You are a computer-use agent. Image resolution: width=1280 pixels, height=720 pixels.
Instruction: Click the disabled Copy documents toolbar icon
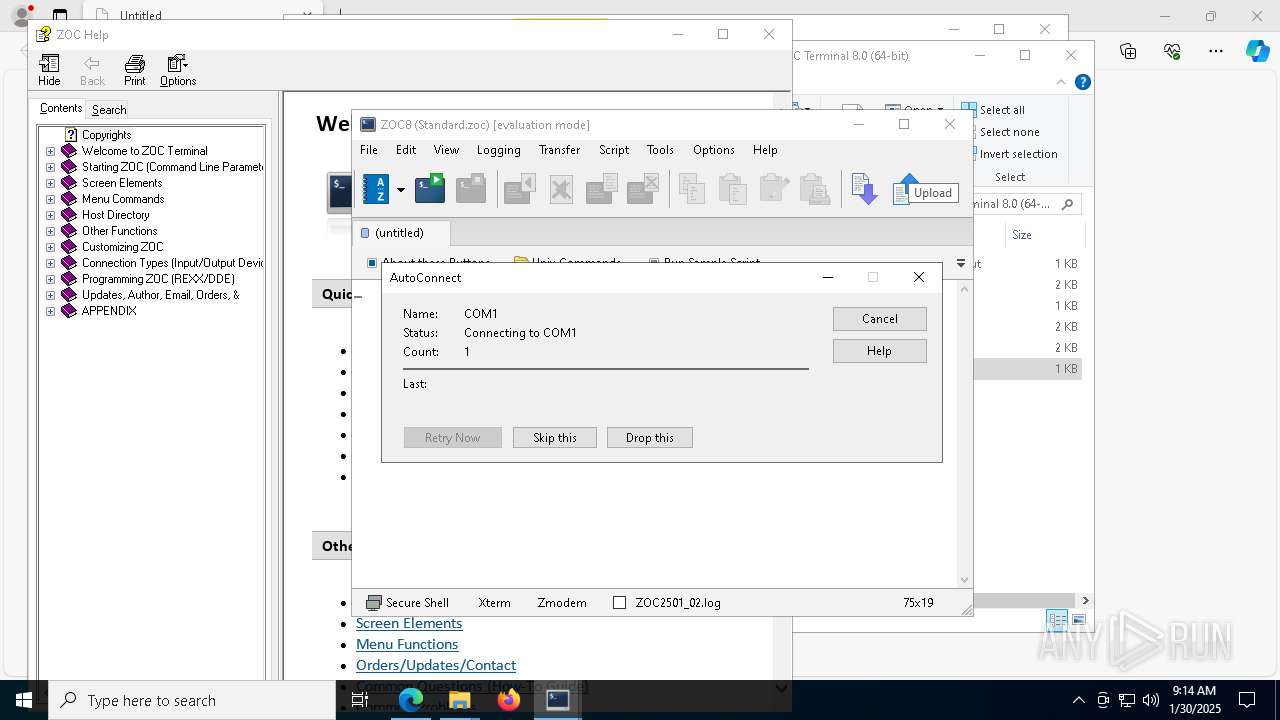click(692, 188)
